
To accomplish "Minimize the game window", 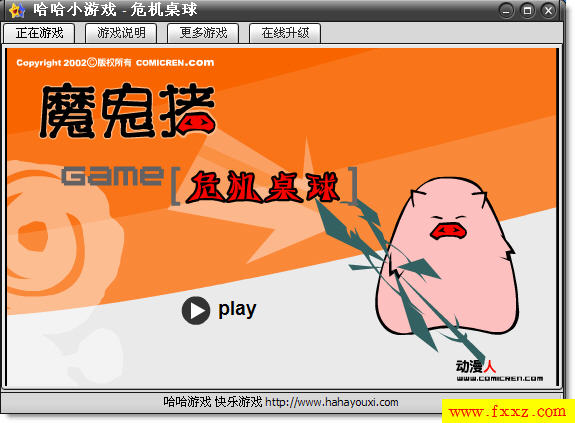I will pyautogui.click(x=506, y=10).
